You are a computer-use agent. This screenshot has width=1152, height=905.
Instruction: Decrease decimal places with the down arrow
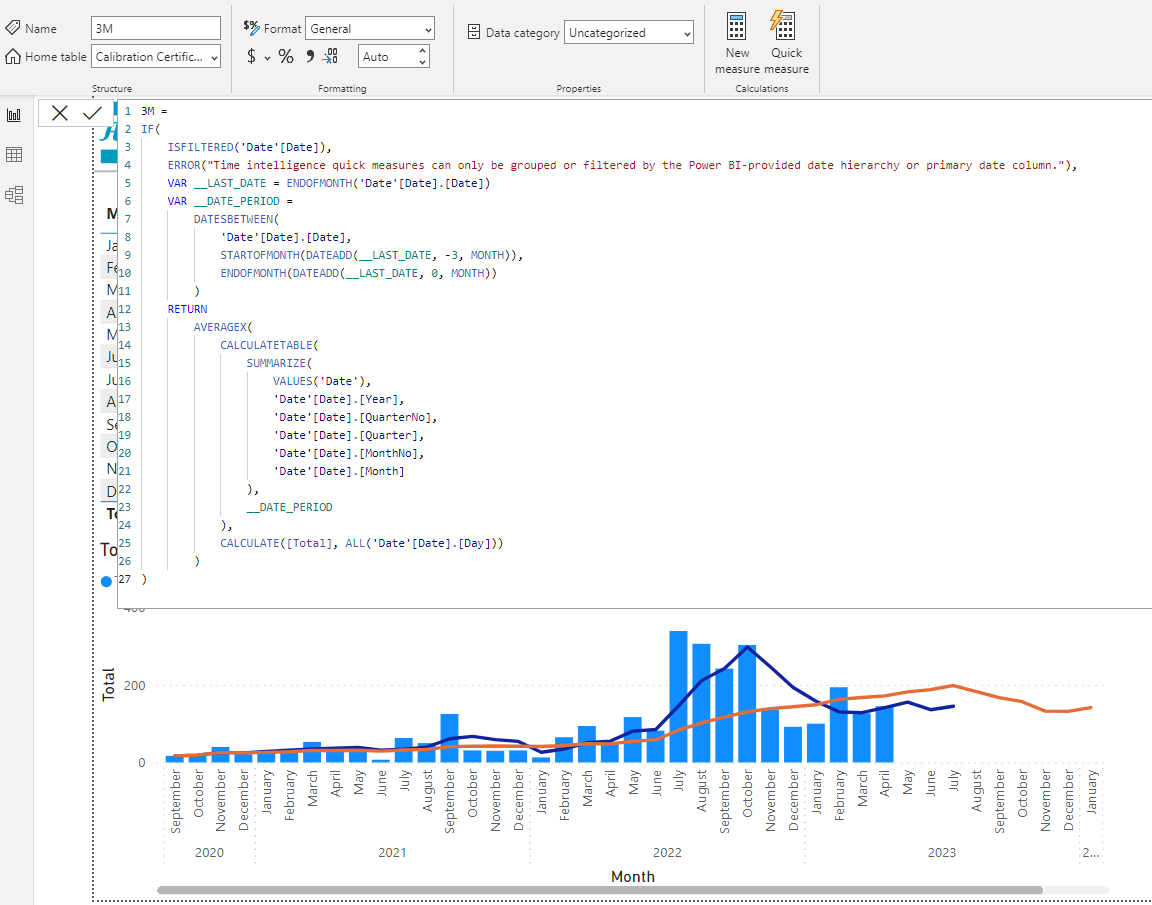pos(422,62)
